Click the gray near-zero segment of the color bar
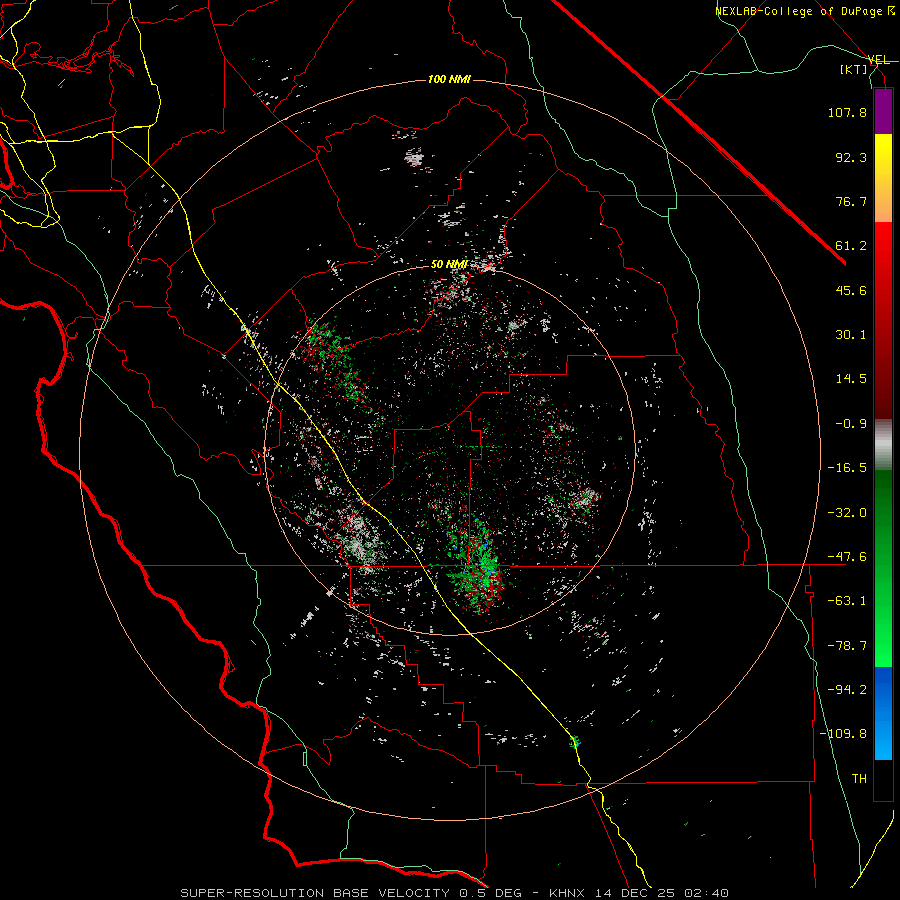900x900 pixels. 883,444
